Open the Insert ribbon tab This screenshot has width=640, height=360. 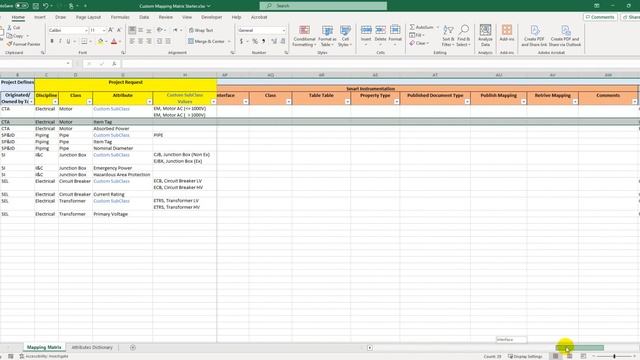coord(40,17)
